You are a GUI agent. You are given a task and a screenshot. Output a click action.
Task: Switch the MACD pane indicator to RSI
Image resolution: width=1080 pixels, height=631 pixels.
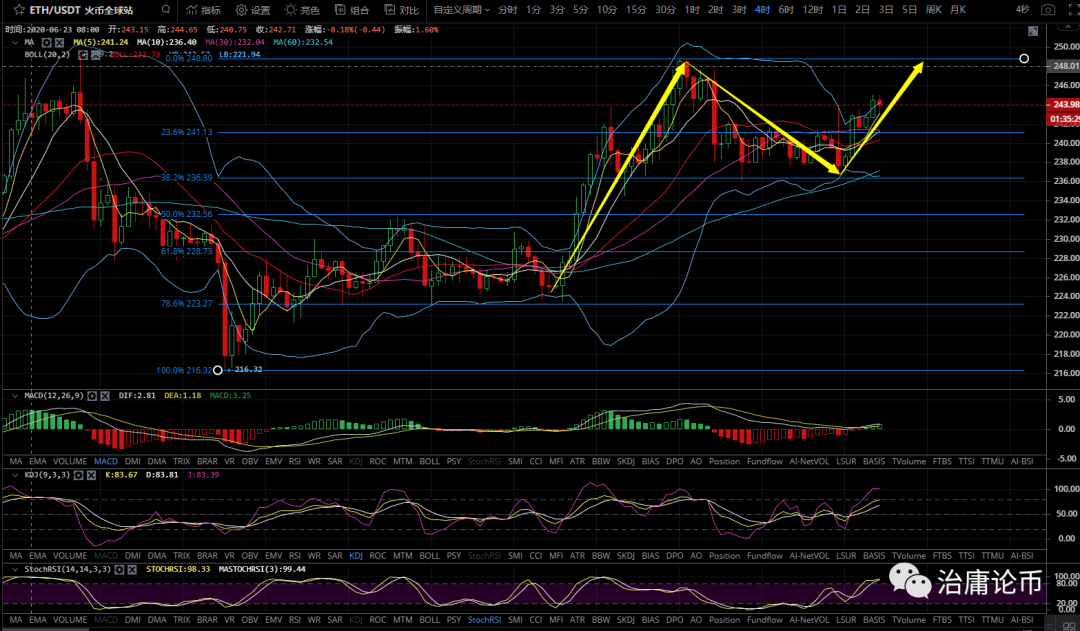294,461
